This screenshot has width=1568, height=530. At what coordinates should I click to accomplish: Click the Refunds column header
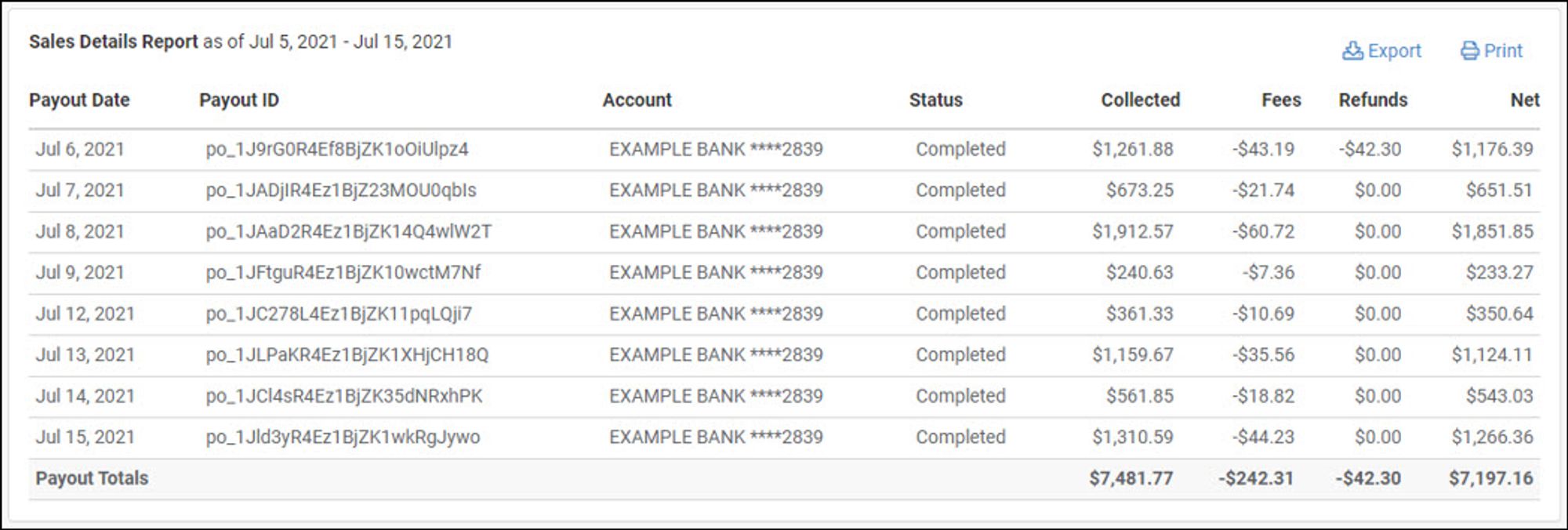coord(1373,100)
